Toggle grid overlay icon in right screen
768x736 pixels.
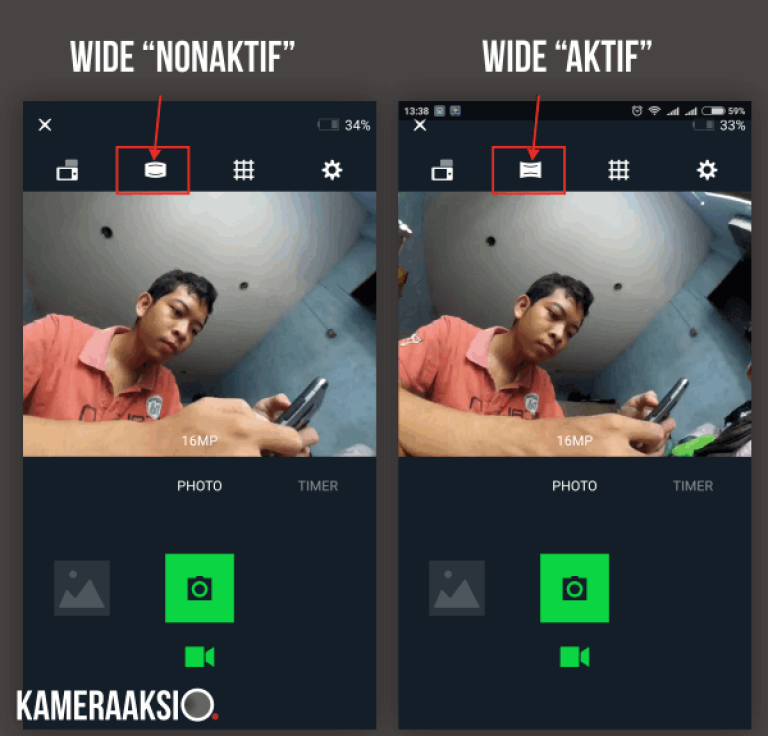click(x=619, y=170)
